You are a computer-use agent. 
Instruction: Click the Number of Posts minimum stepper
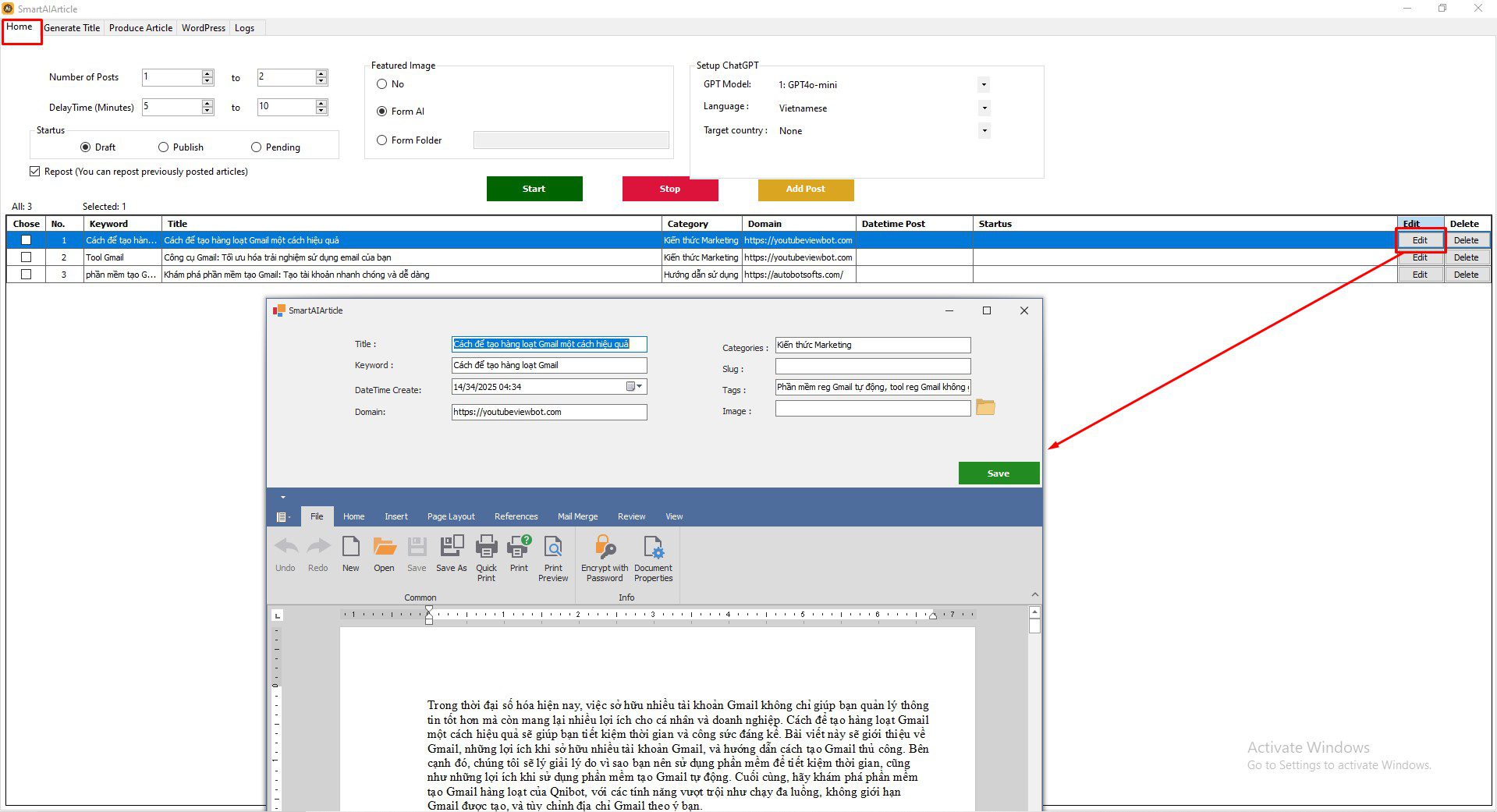tap(208, 77)
